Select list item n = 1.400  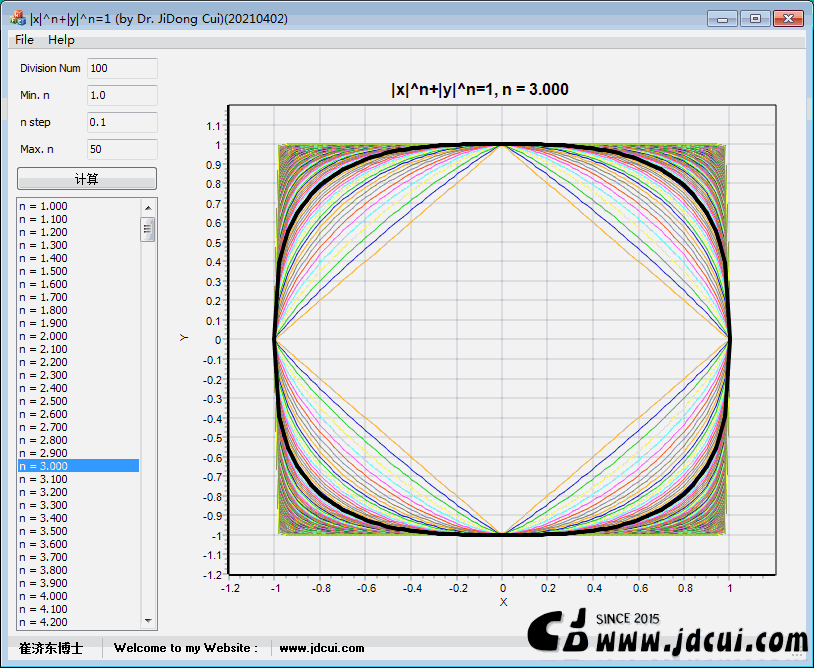coord(78,258)
